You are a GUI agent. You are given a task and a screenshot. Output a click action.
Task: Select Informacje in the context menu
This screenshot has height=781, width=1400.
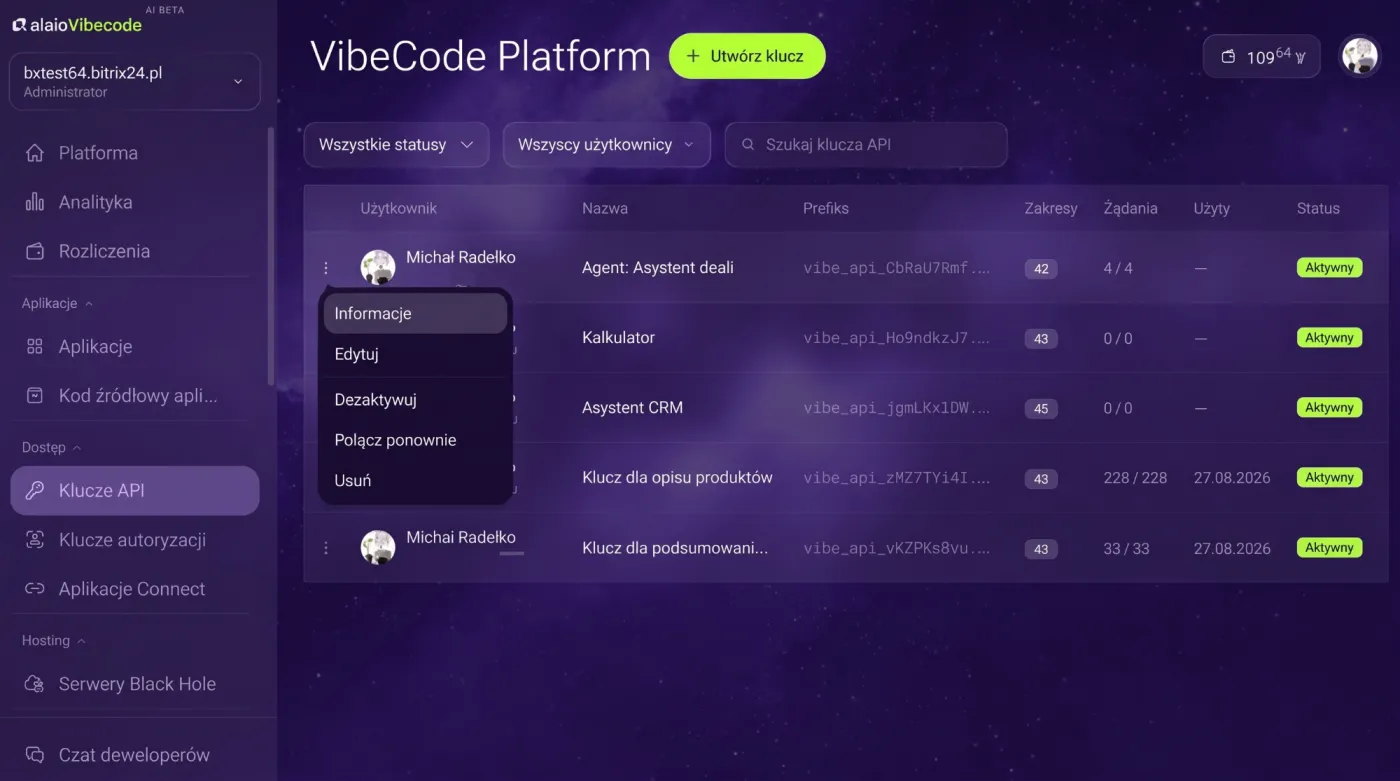click(415, 313)
